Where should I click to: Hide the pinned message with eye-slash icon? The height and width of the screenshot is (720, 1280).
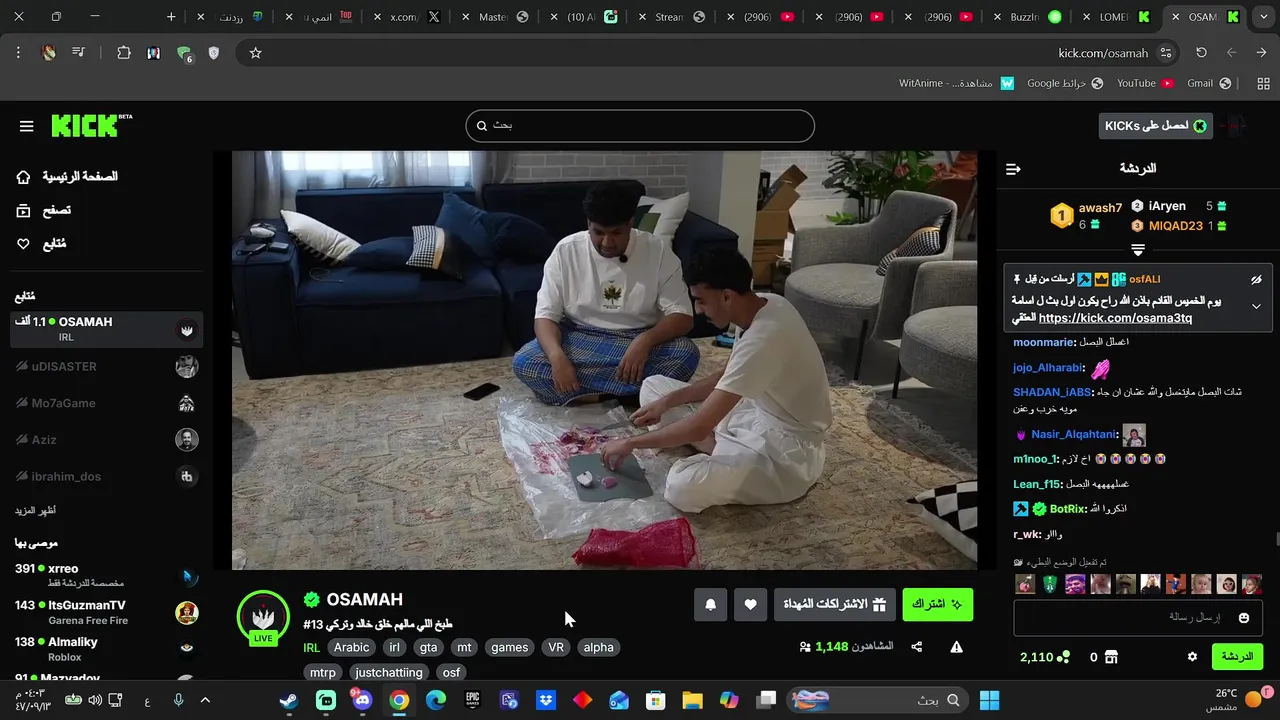[x=1256, y=280]
